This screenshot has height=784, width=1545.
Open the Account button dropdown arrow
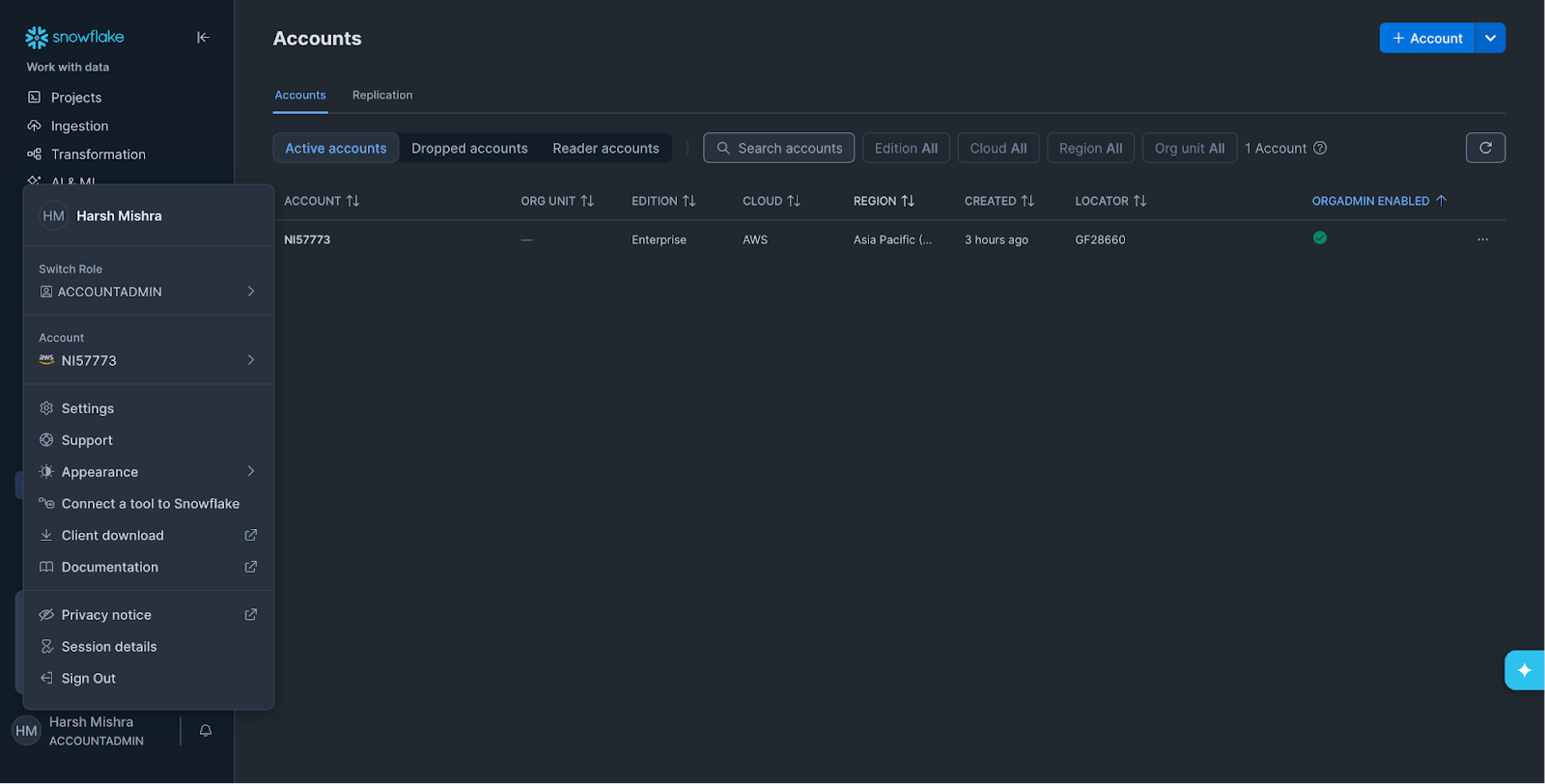[1490, 38]
